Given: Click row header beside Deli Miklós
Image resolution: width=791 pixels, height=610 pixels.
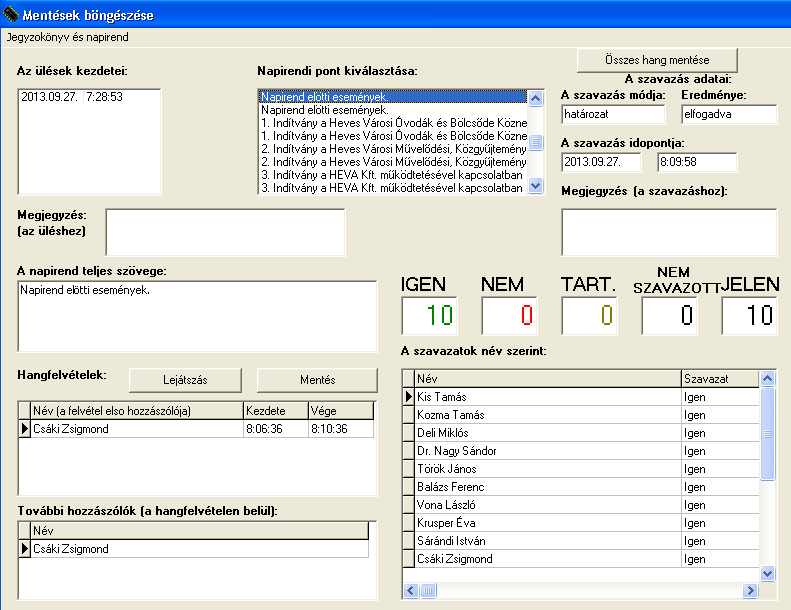Looking at the screenshot, I should click(x=409, y=433).
